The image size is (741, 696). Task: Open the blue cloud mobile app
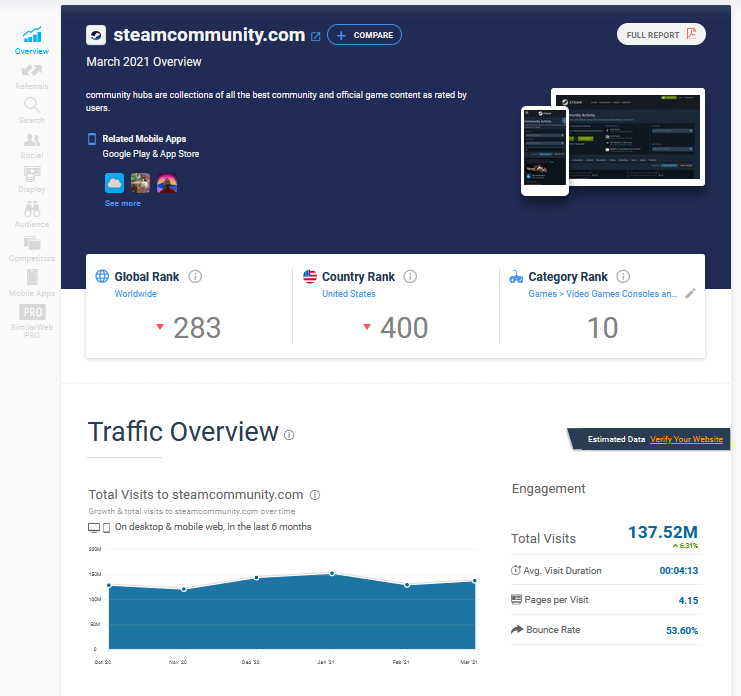(x=114, y=183)
